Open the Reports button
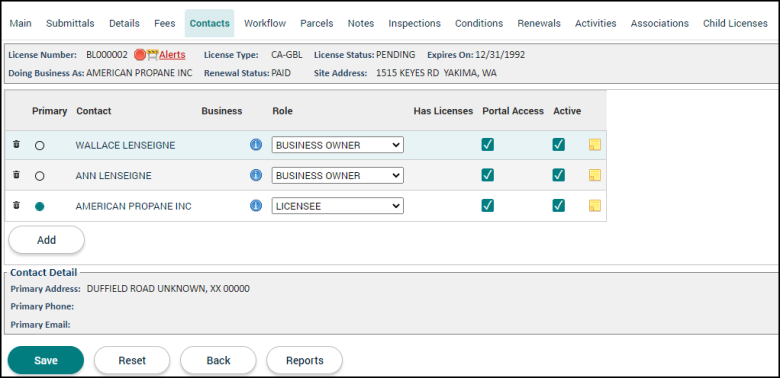 tap(304, 360)
